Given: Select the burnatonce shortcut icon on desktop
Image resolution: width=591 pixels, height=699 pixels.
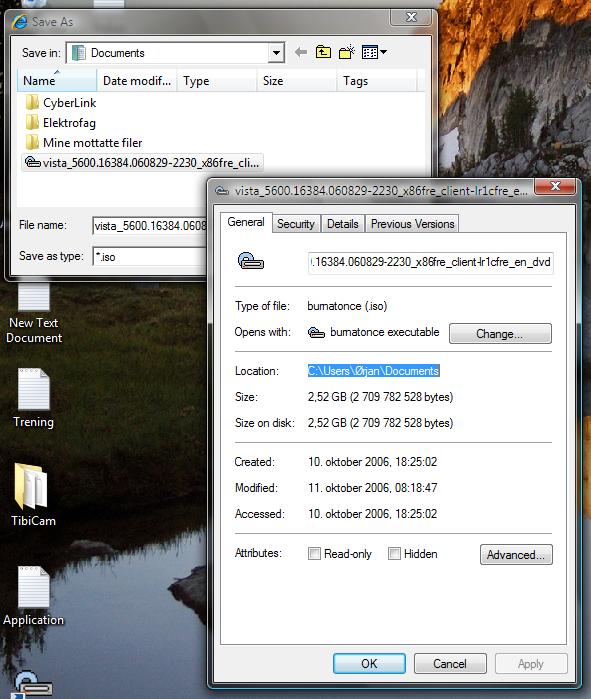Looking at the screenshot, I should tap(31, 686).
